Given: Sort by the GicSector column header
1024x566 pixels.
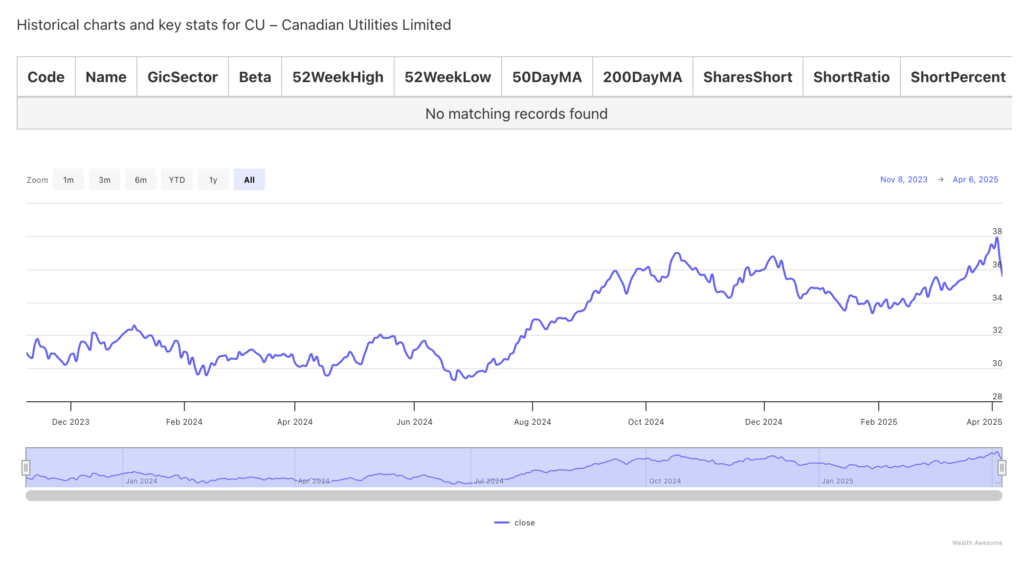Looking at the screenshot, I should coord(182,77).
